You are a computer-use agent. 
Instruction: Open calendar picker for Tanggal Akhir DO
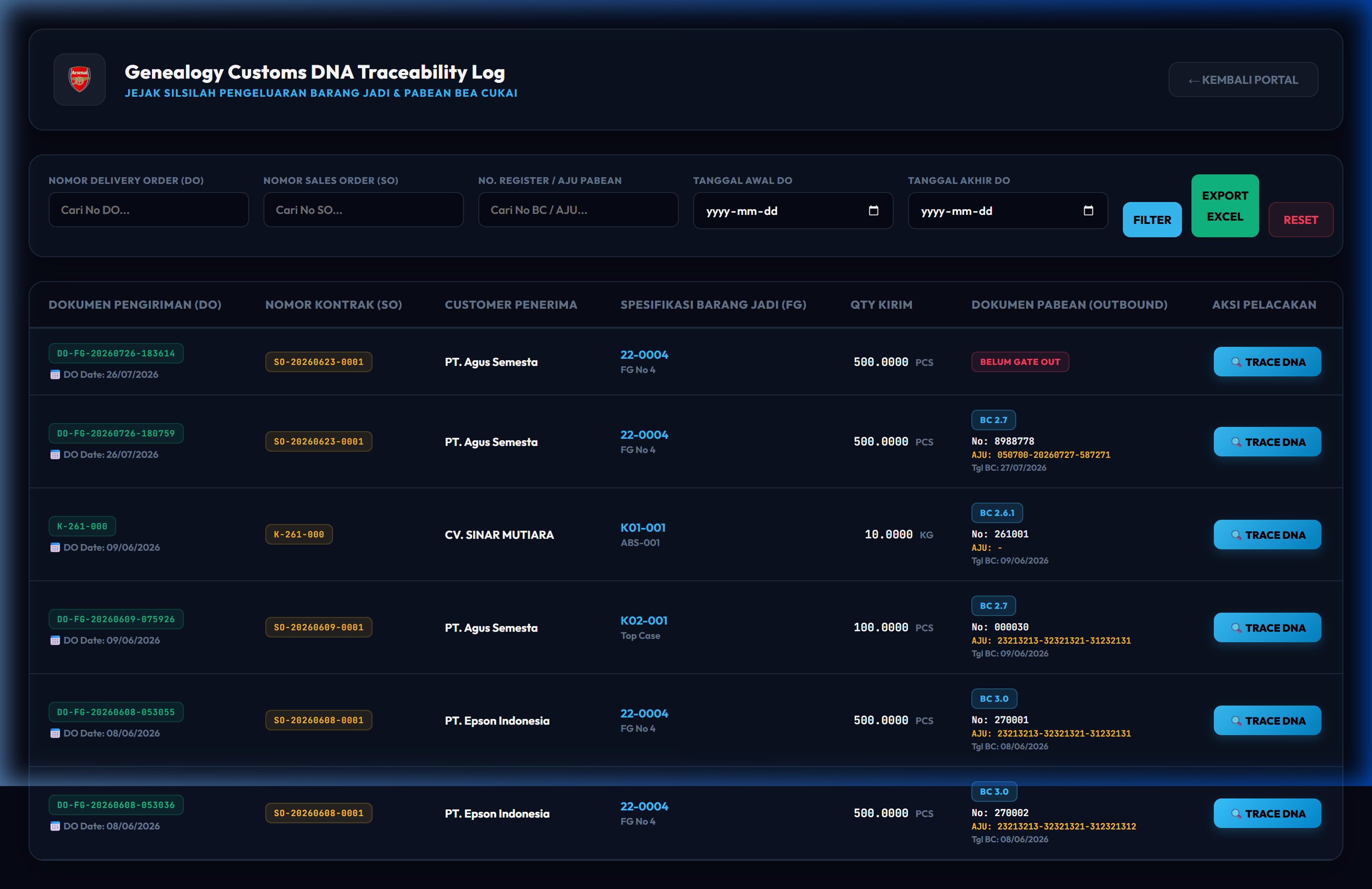pos(1088,211)
